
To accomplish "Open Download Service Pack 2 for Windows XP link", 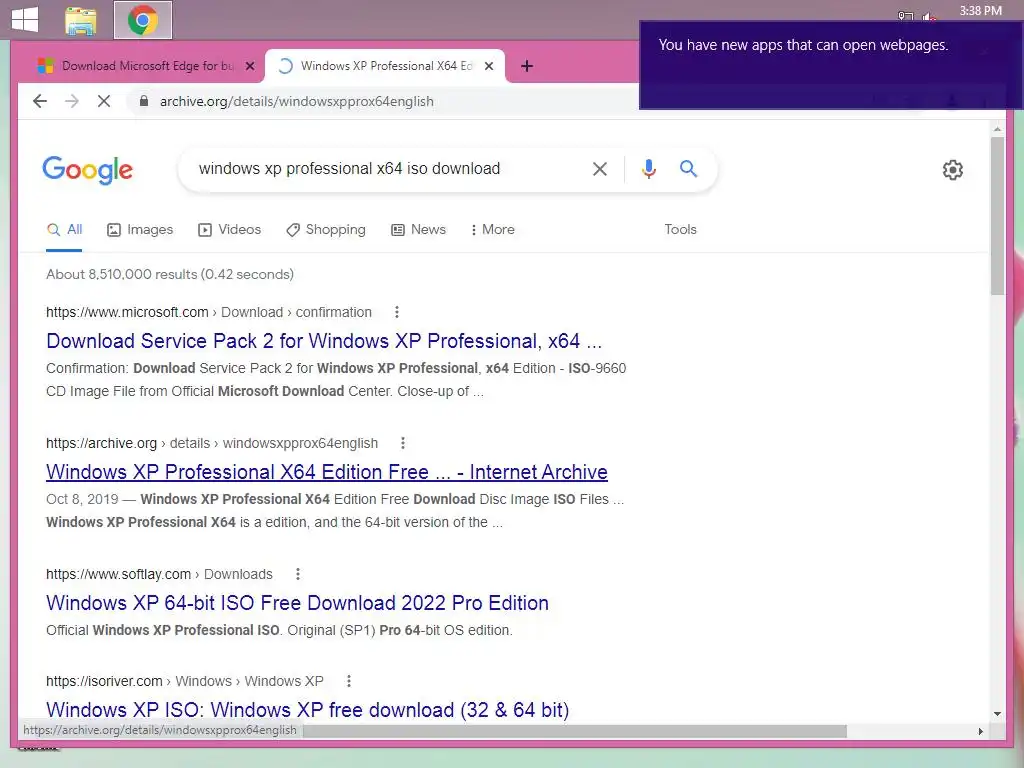I will click(324, 341).
